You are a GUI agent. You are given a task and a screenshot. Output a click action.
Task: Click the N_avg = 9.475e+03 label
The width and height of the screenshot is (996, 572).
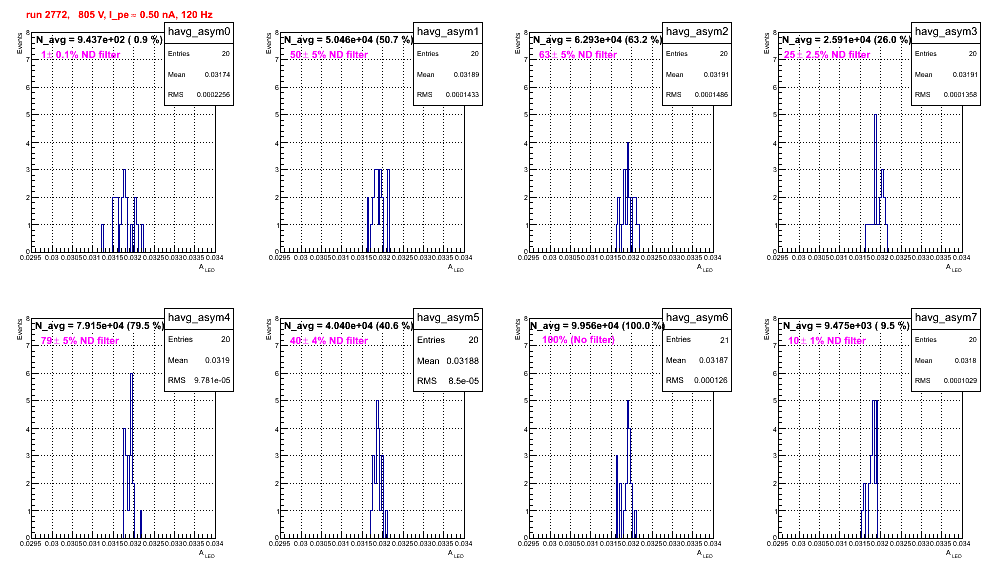coord(846,325)
